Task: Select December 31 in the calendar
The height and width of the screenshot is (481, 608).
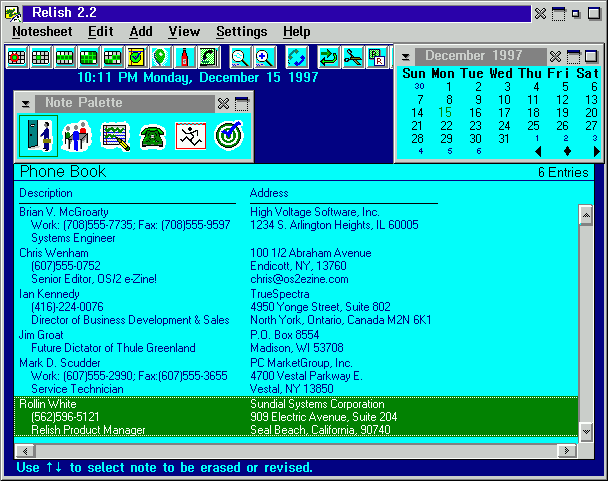Action: pyautogui.click(x=504, y=138)
